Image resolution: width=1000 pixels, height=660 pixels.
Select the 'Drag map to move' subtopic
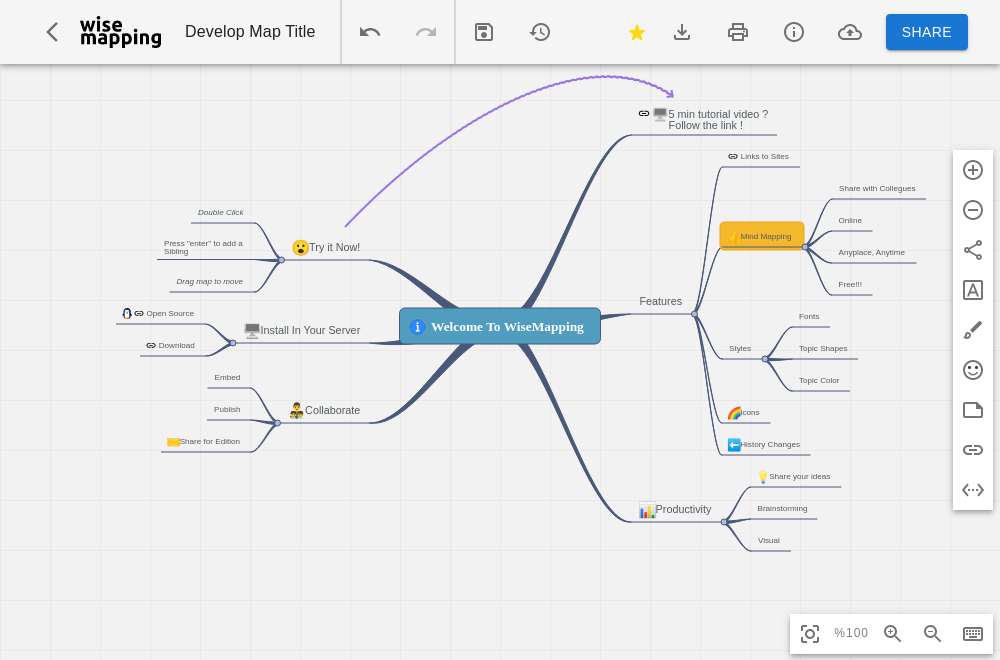pos(210,281)
